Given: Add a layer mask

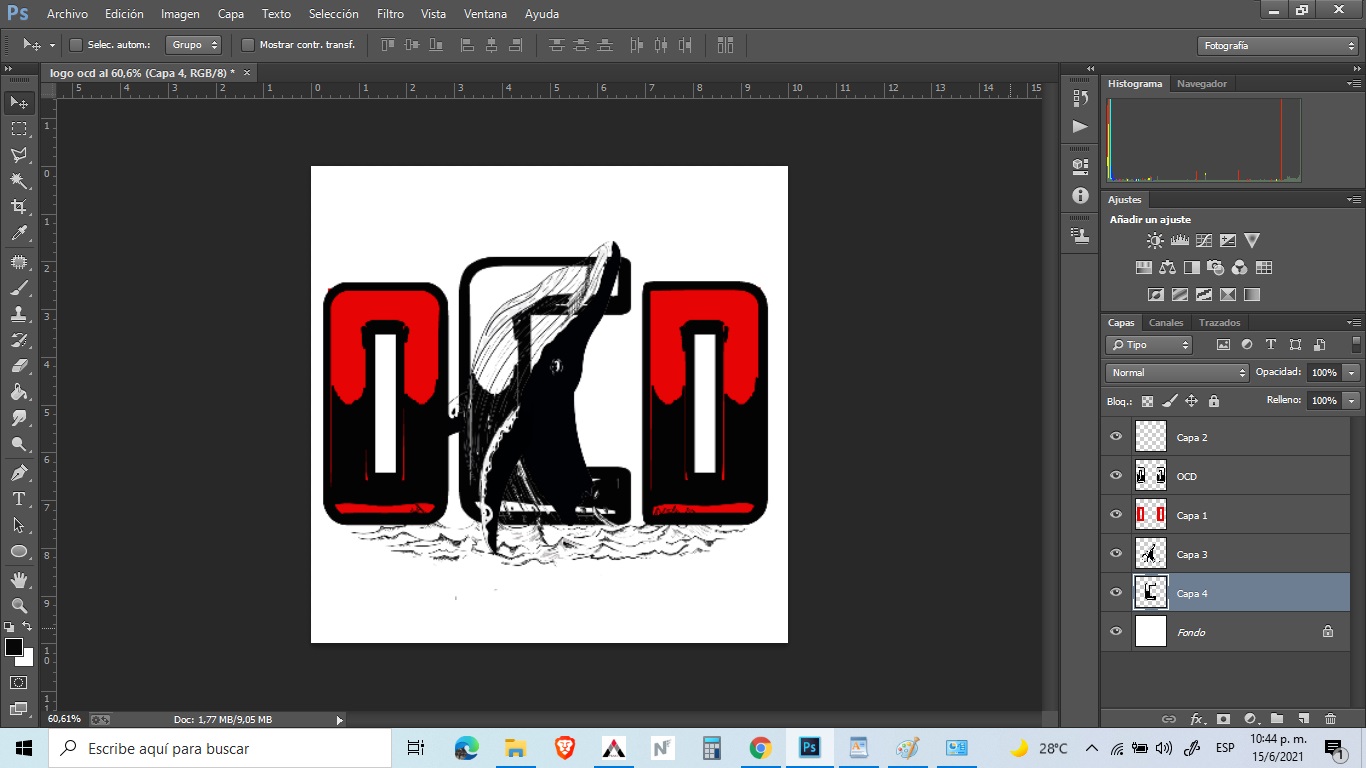Looking at the screenshot, I should pos(1223,719).
